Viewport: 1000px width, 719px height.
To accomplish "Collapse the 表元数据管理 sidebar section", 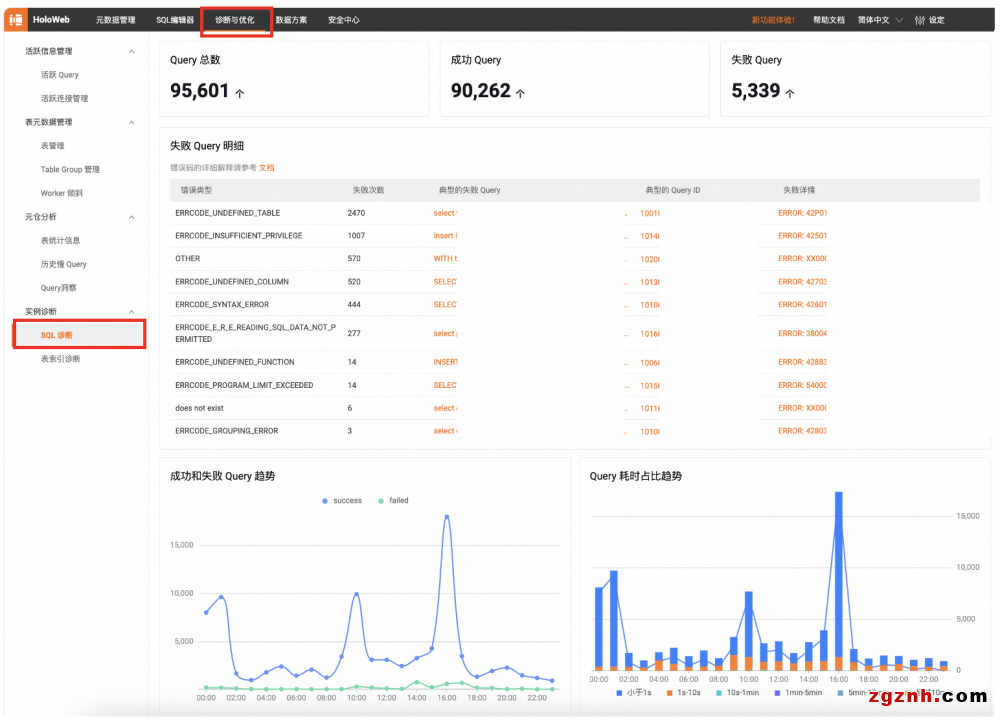I will (131, 122).
